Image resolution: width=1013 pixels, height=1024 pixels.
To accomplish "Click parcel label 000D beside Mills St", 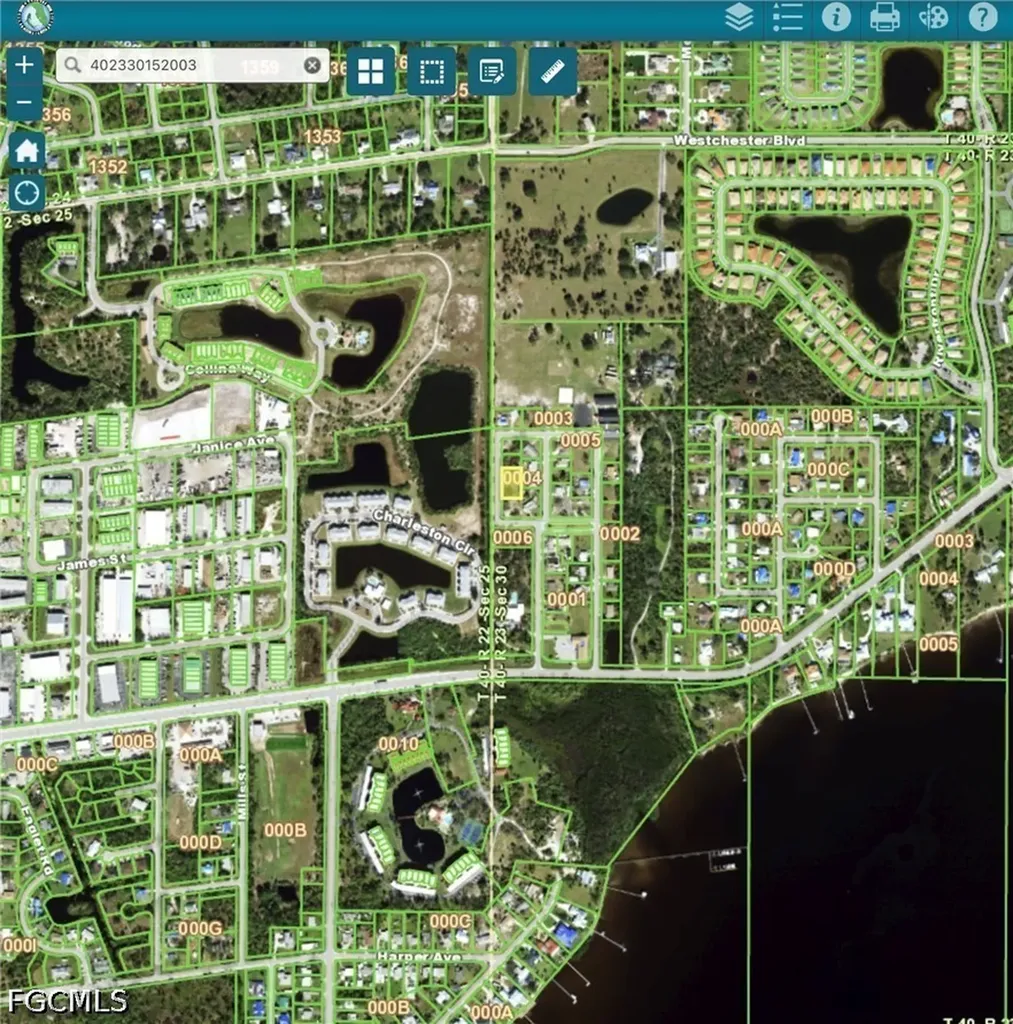I will (x=201, y=842).
